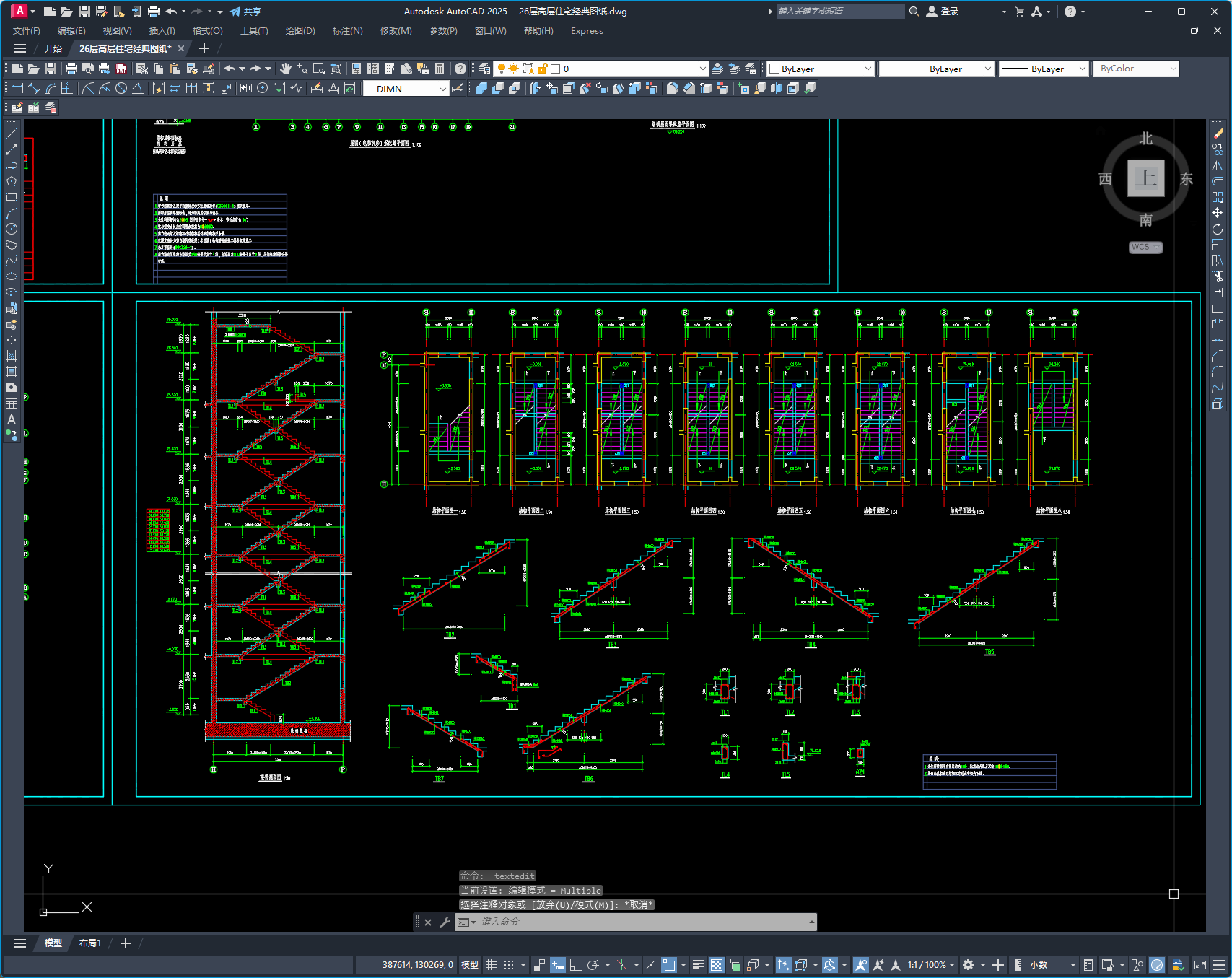Open the ByLayer color control swatch
The height and width of the screenshot is (978, 1232).
(821, 69)
